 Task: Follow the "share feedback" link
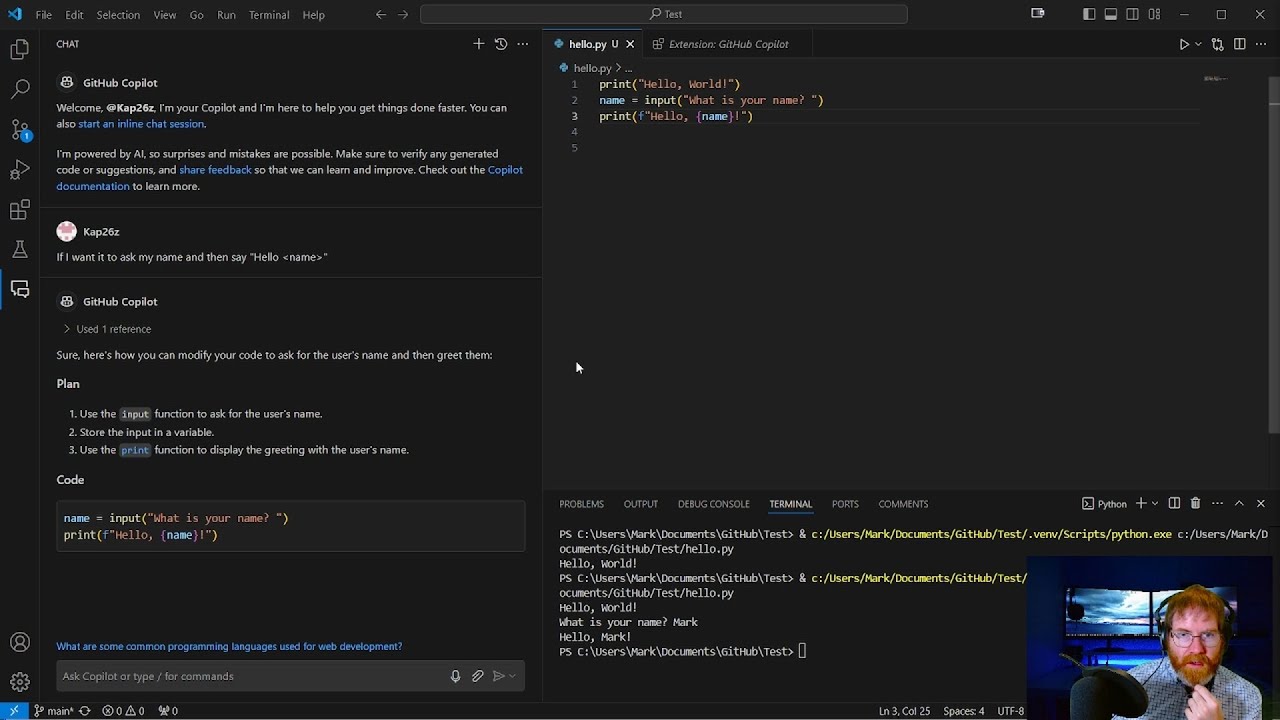click(215, 170)
